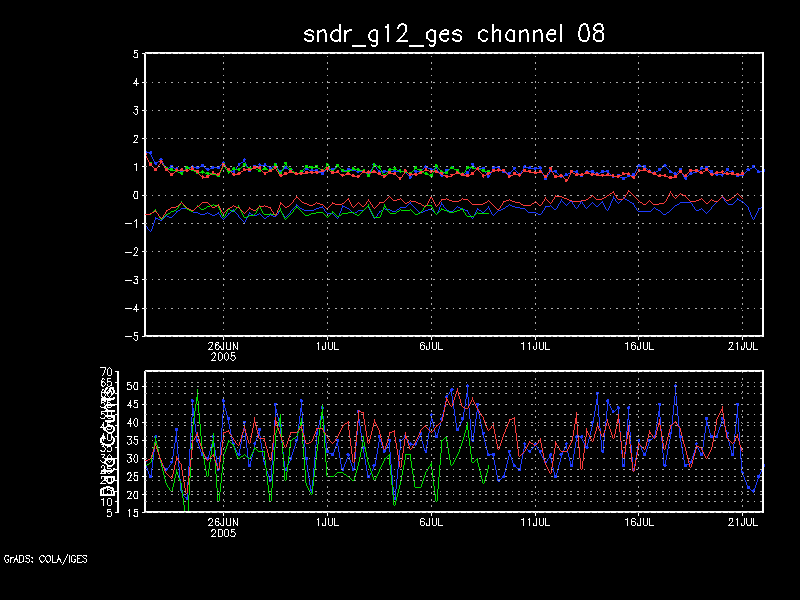The image size is (800, 600).
Task: Click the y-axis value 5 on upper chart
Action: pos(135,54)
